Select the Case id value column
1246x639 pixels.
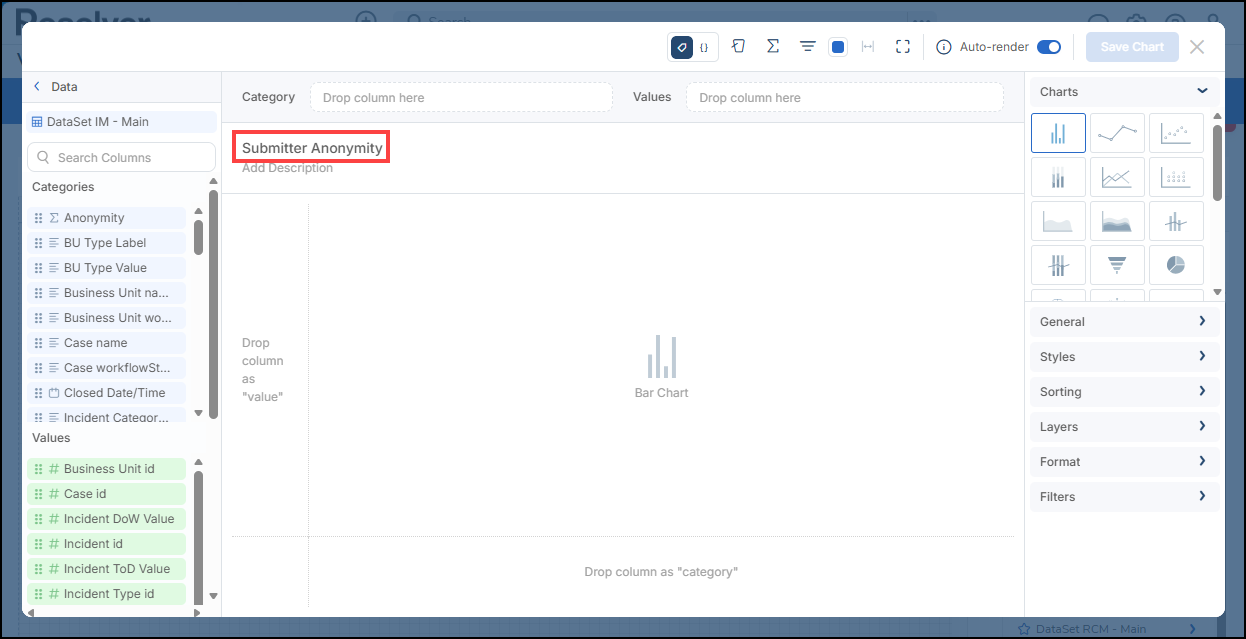(106, 494)
